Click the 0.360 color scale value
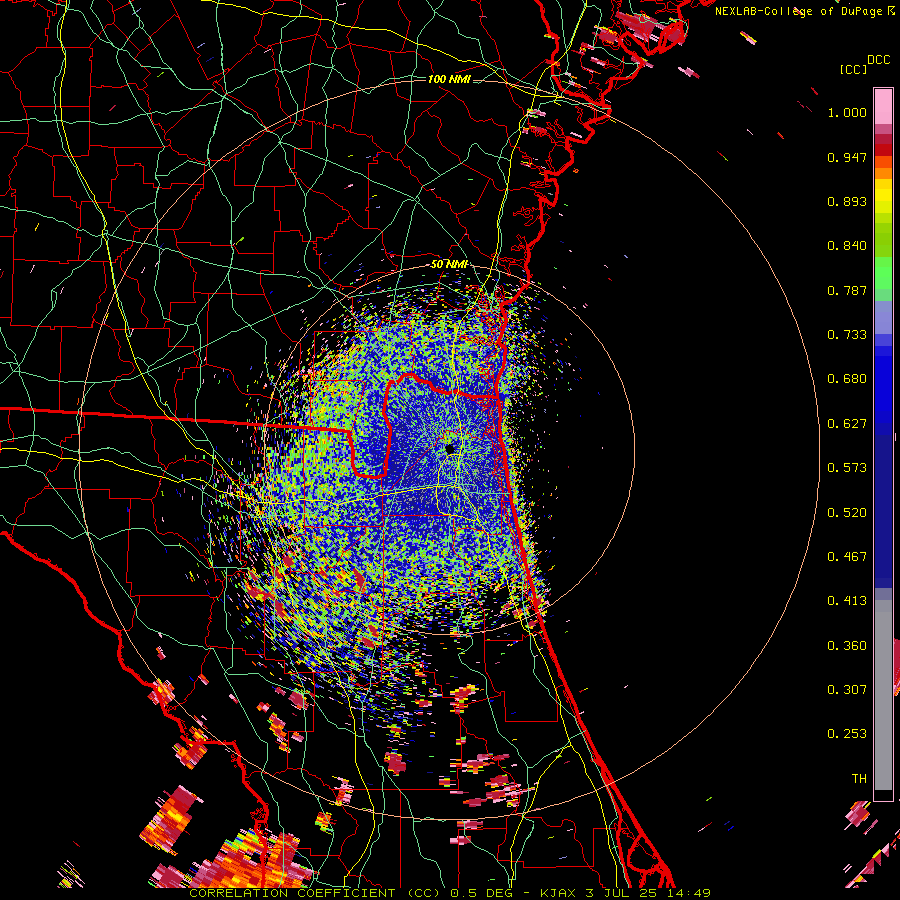The width and height of the screenshot is (900, 900). click(x=847, y=646)
